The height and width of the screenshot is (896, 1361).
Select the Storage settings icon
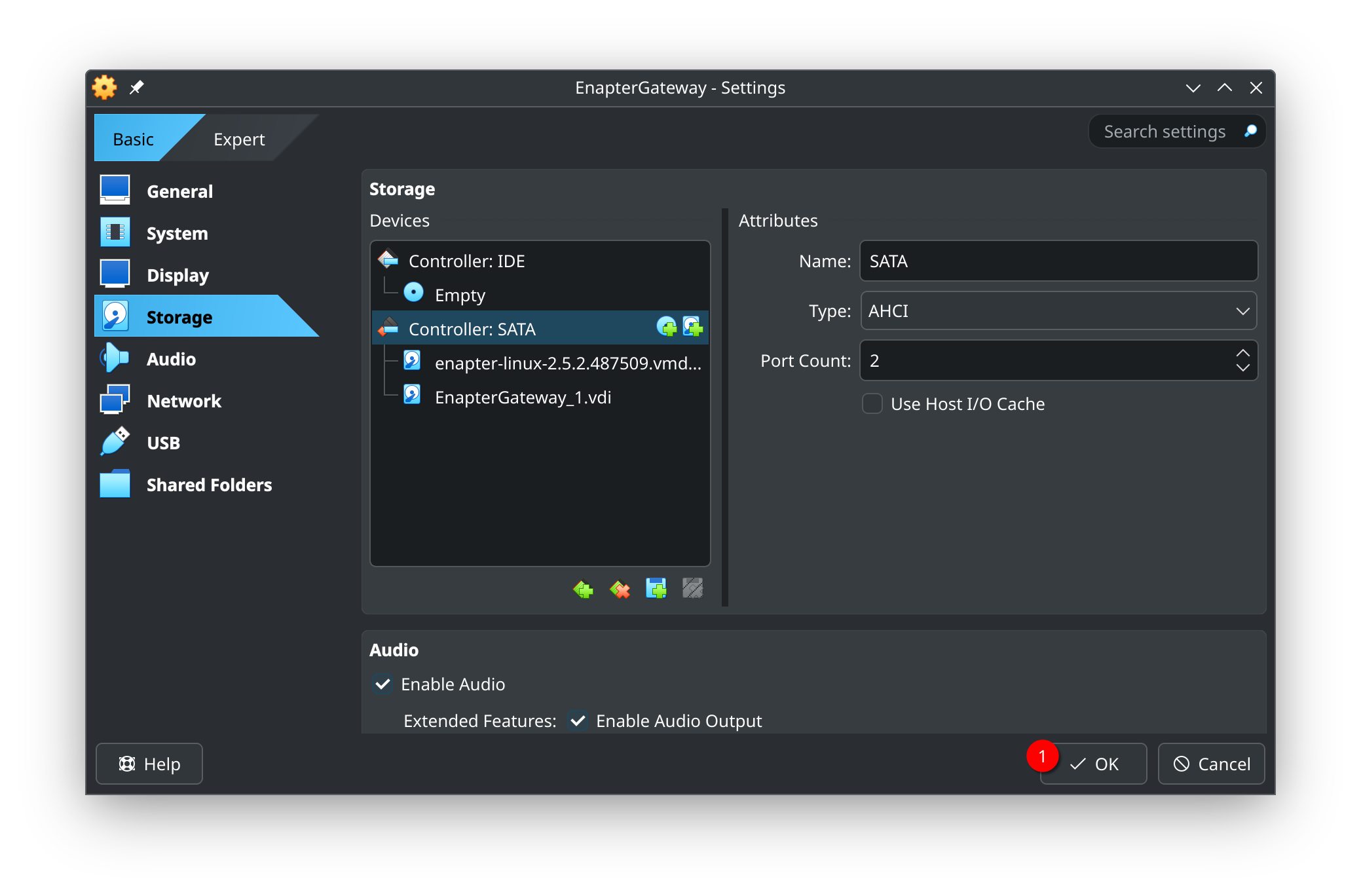pyautogui.click(x=115, y=316)
